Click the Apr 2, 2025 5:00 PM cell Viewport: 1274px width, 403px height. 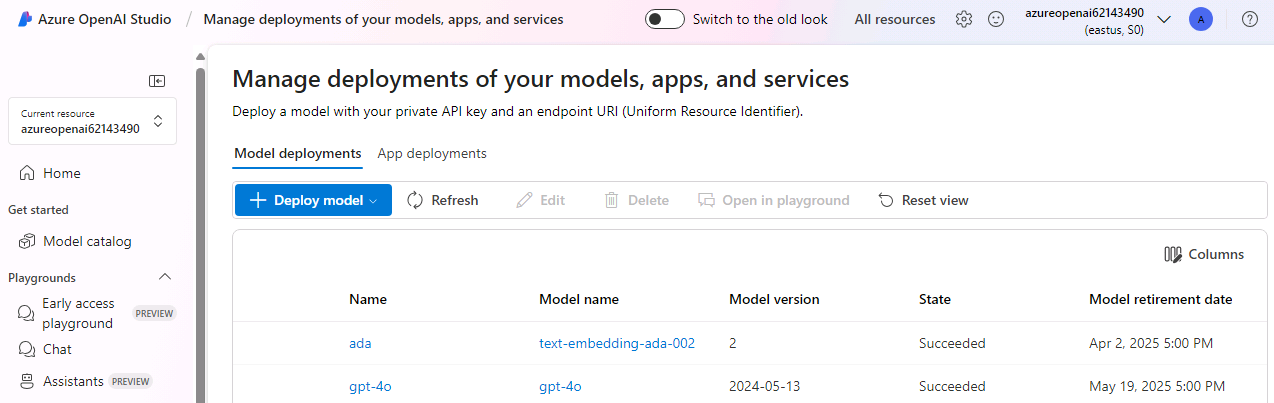click(1151, 343)
